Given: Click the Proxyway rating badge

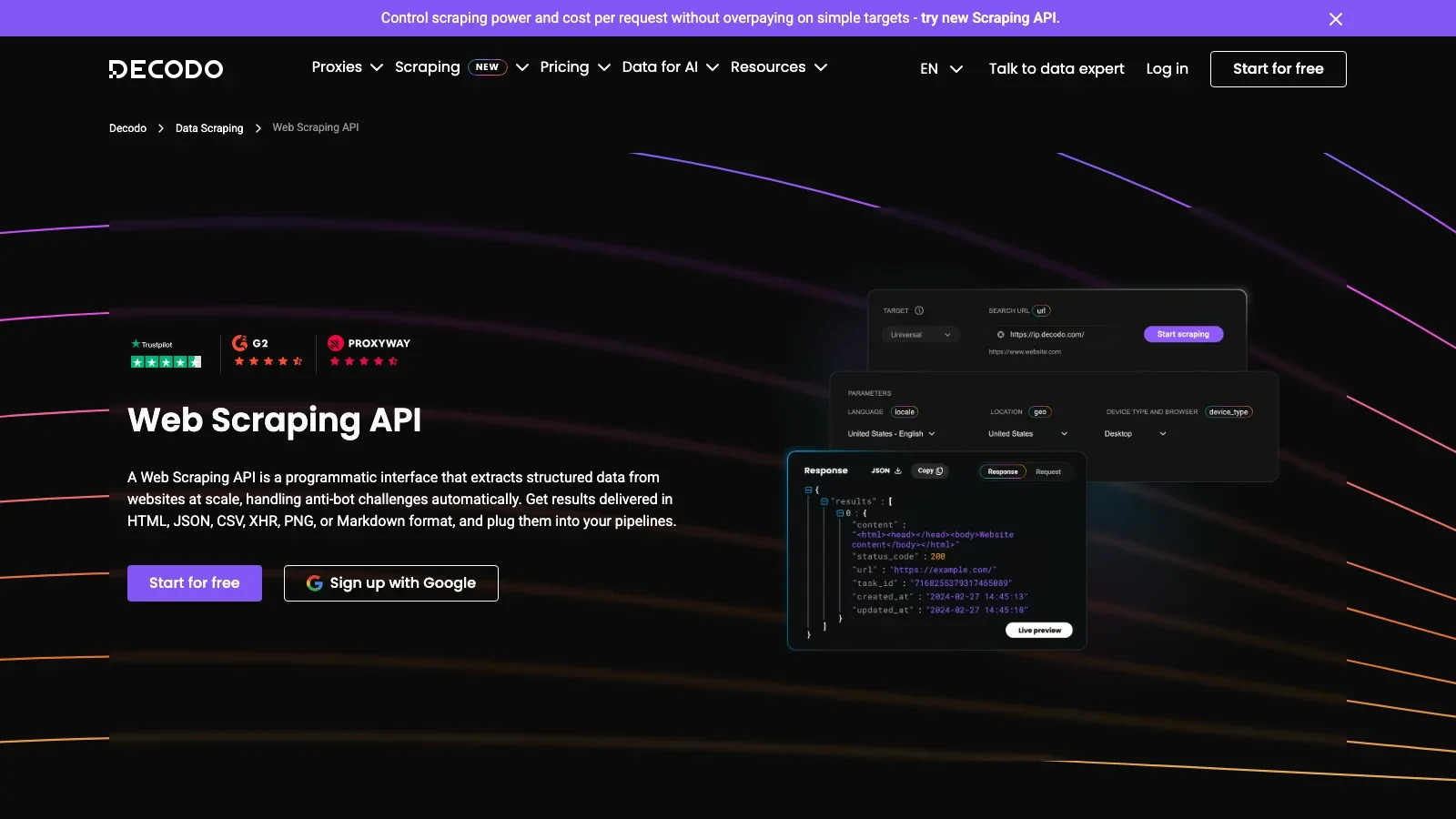Looking at the screenshot, I should 369,353.
